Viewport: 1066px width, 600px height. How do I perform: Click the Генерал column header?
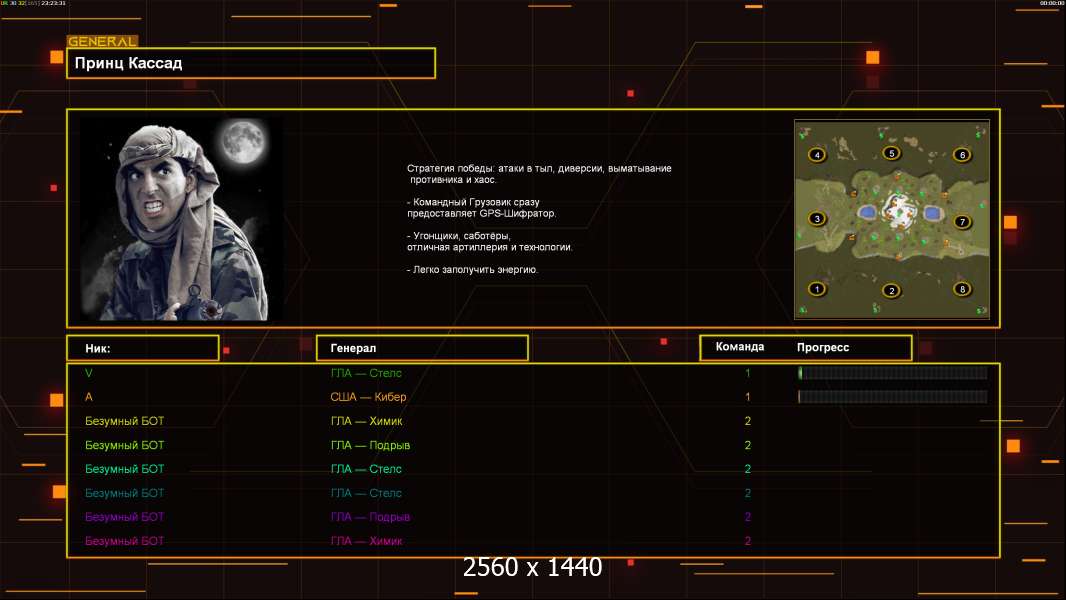pos(422,348)
